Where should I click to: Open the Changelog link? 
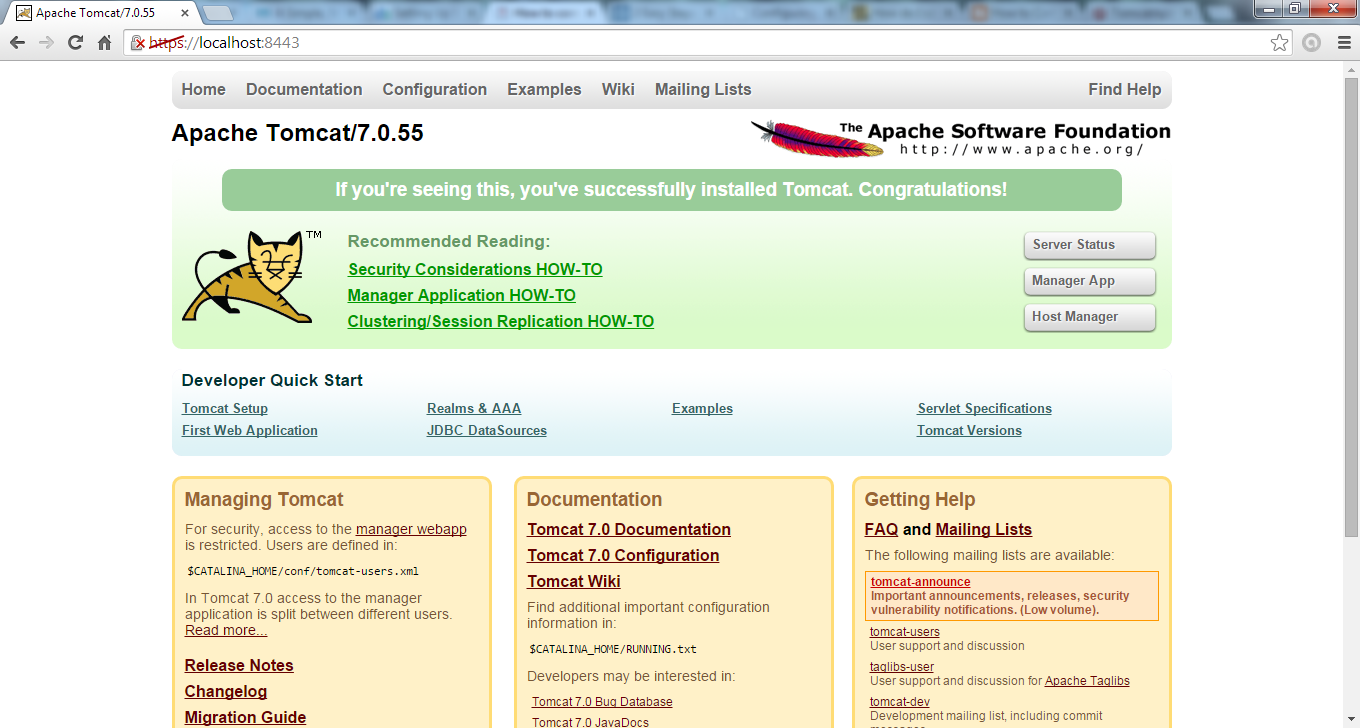pos(226,691)
